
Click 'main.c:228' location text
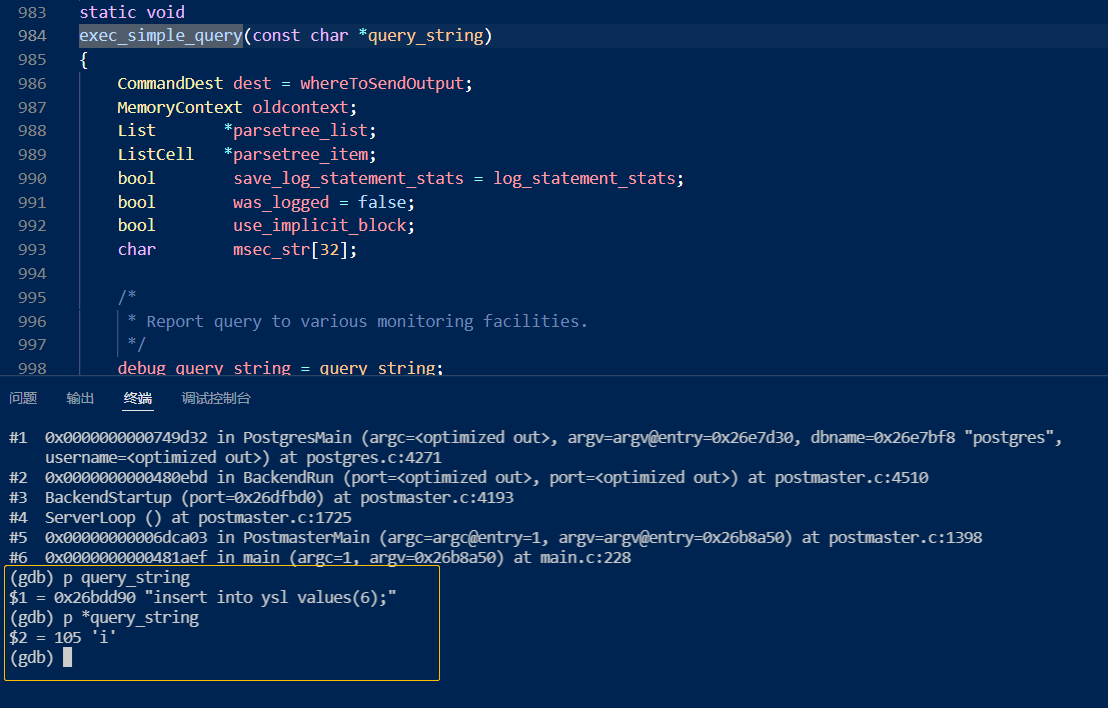(x=586, y=557)
